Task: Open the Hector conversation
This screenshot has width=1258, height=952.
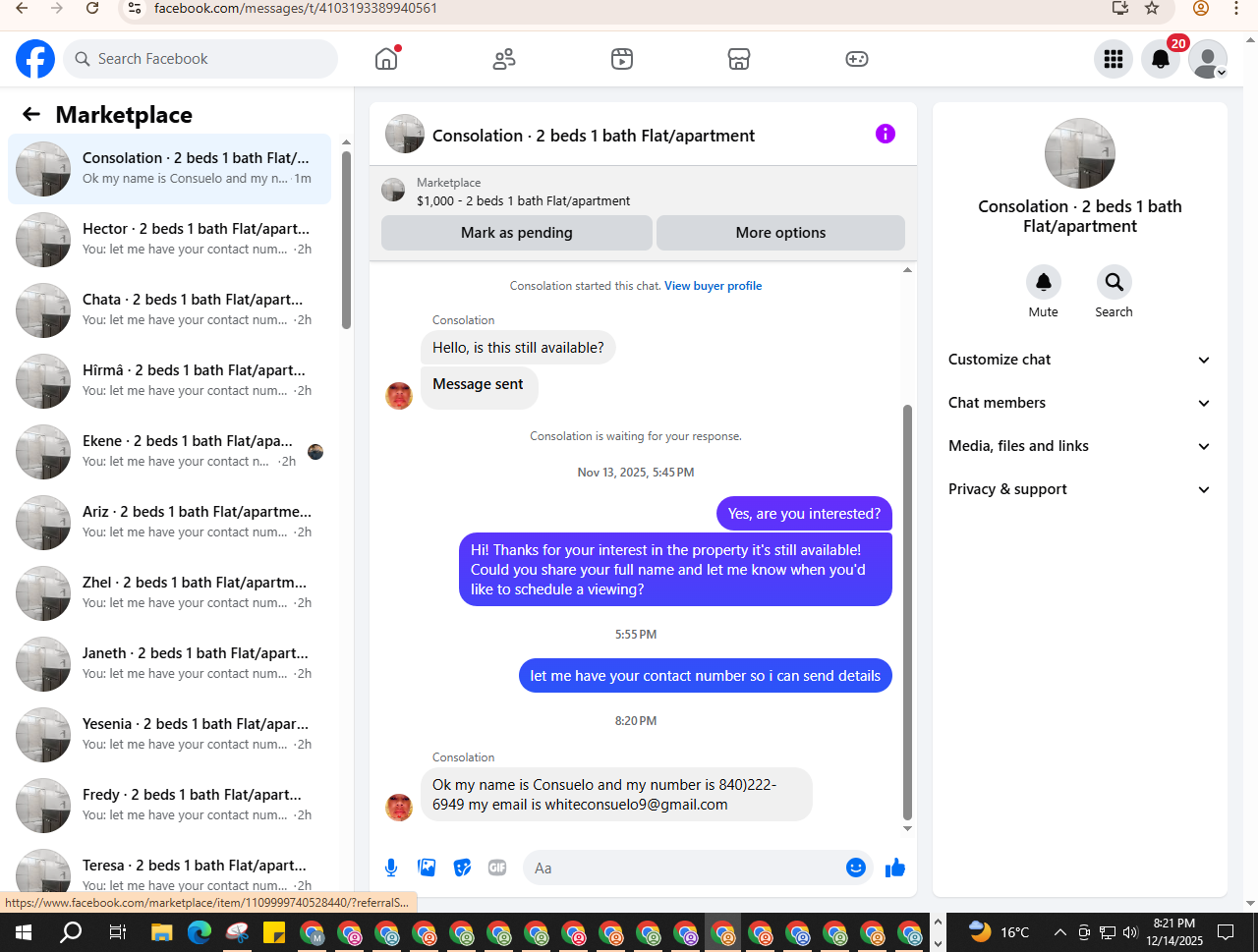Action: click(169, 239)
